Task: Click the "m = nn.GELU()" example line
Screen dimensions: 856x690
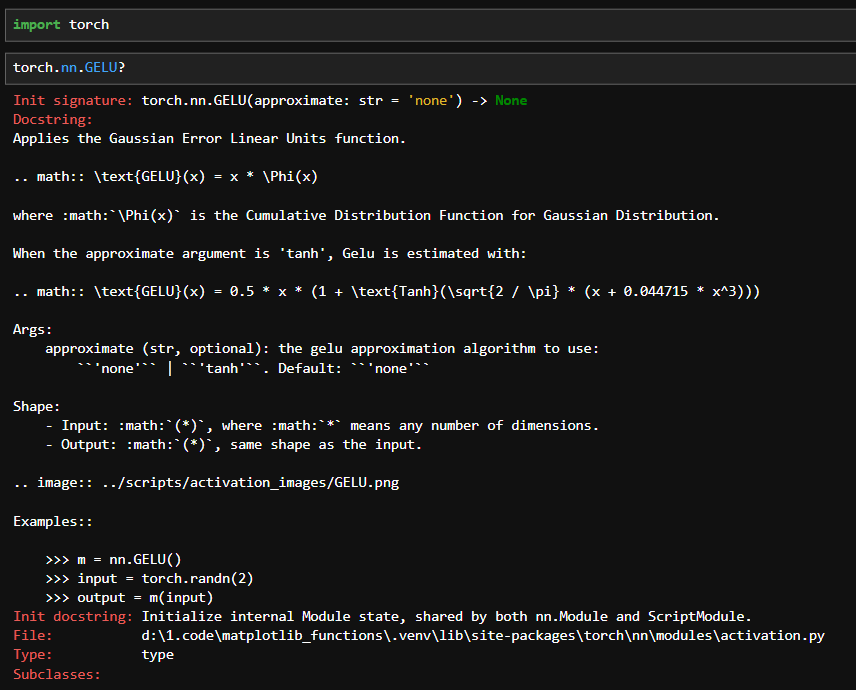Action: coord(129,559)
